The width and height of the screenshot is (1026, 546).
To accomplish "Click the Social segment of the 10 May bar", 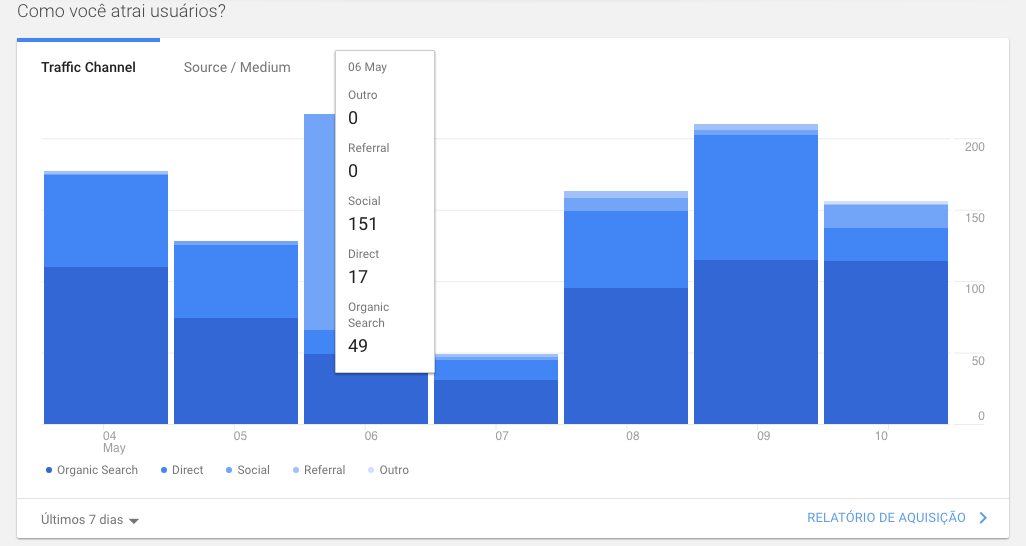I will 886,216.
